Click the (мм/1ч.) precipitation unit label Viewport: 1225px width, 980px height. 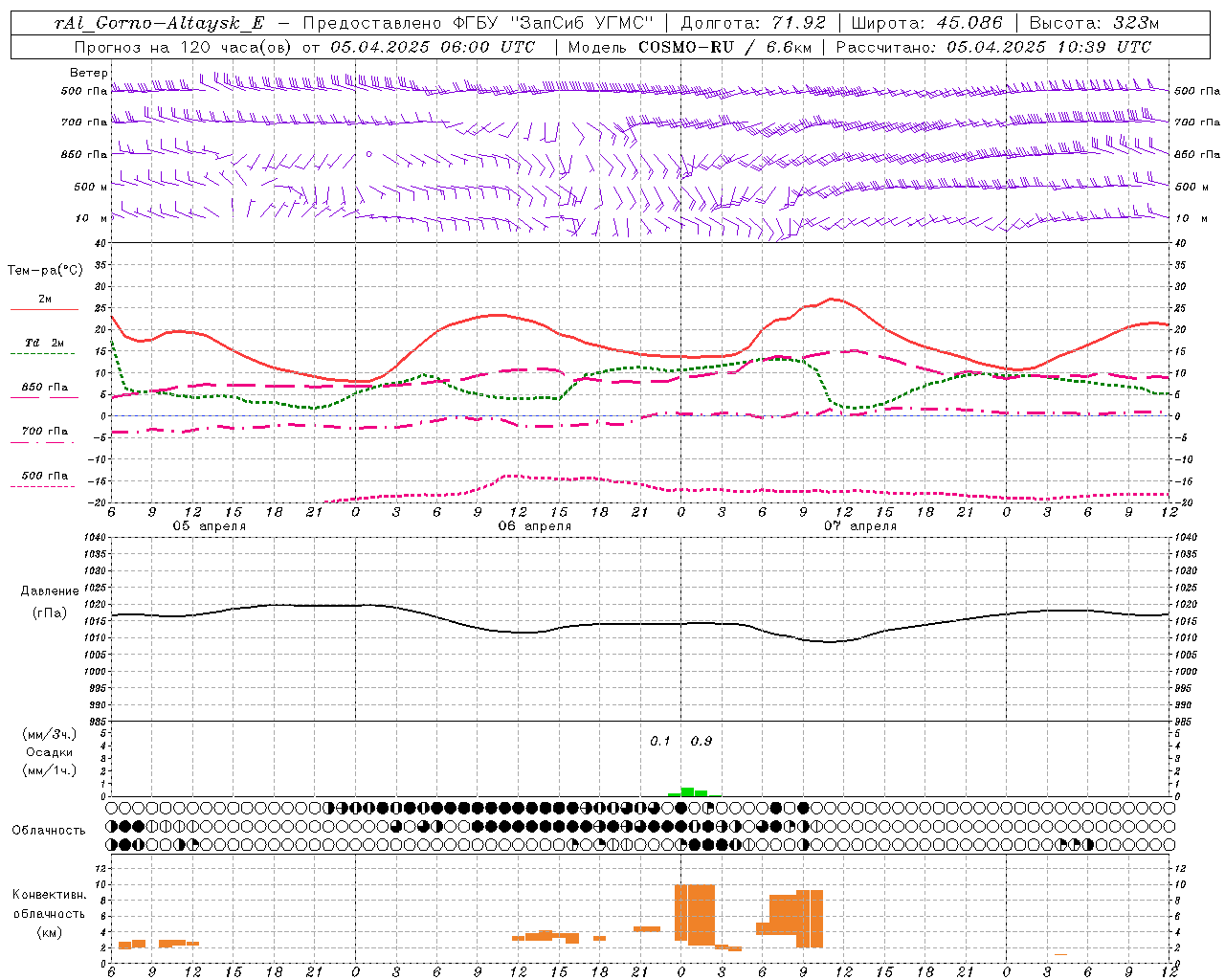[50, 770]
